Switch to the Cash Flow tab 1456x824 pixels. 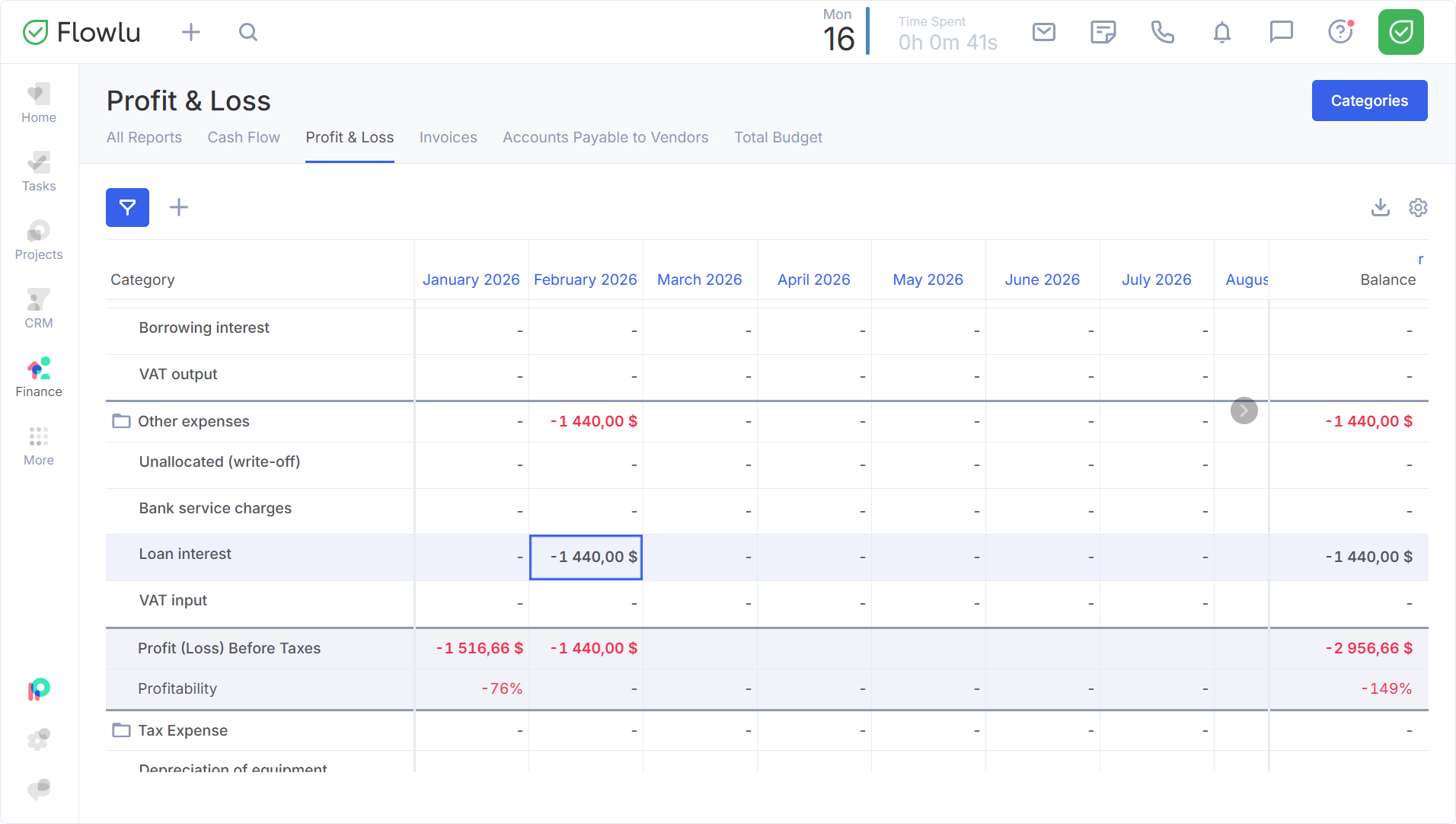(x=244, y=137)
